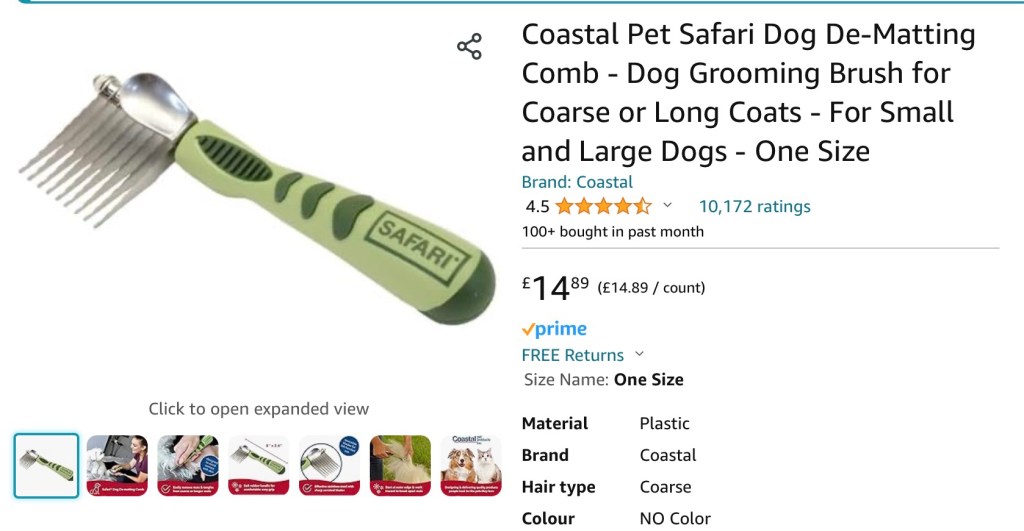Viewport: 1024px width, 531px height.
Task: Select the woman grooming white dog thumbnail
Action: (x=117, y=466)
